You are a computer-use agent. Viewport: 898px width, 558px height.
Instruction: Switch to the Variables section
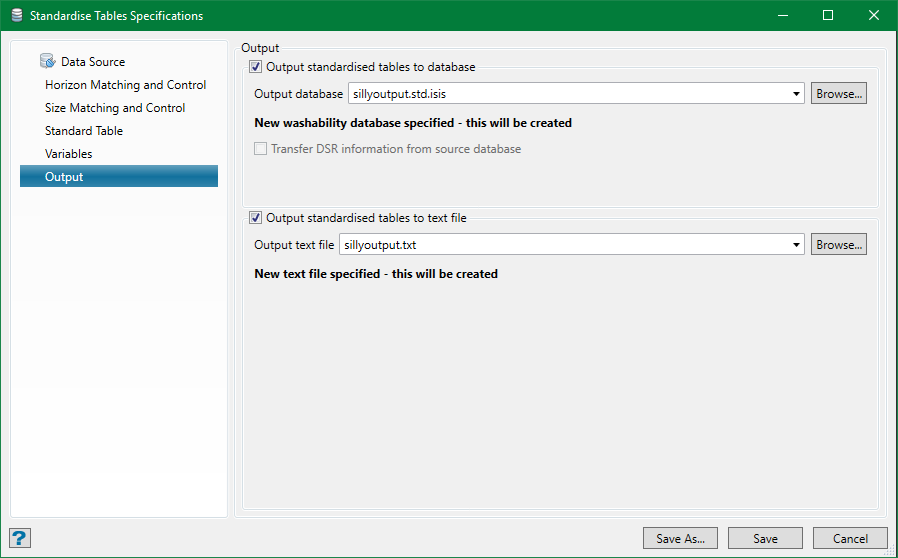(x=68, y=154)
